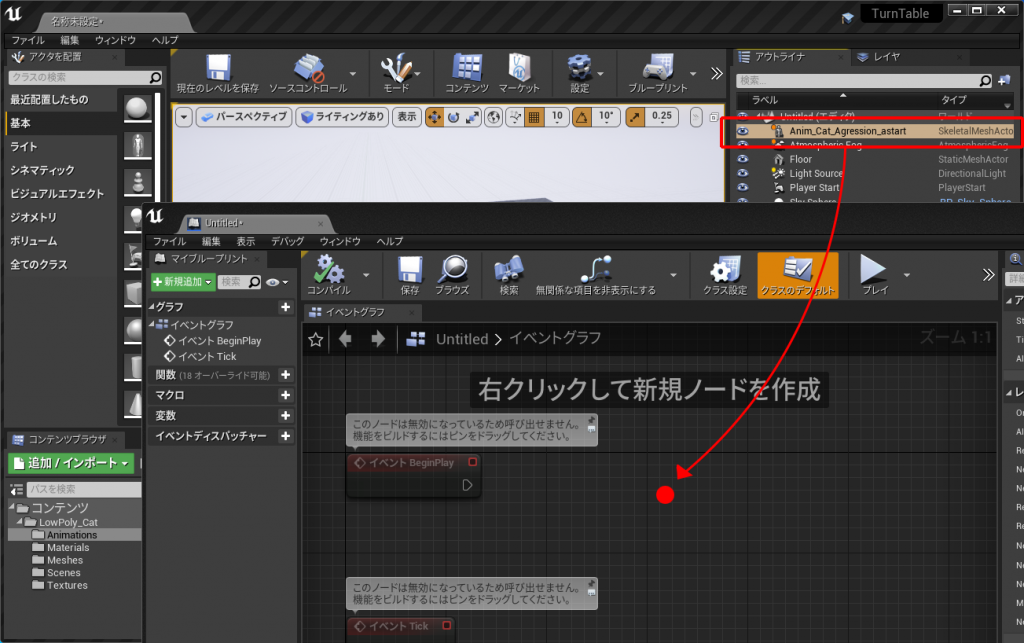
Task: Toggle visibility of Floor actor
Action: pyautogui.click(x=743, y=159)
